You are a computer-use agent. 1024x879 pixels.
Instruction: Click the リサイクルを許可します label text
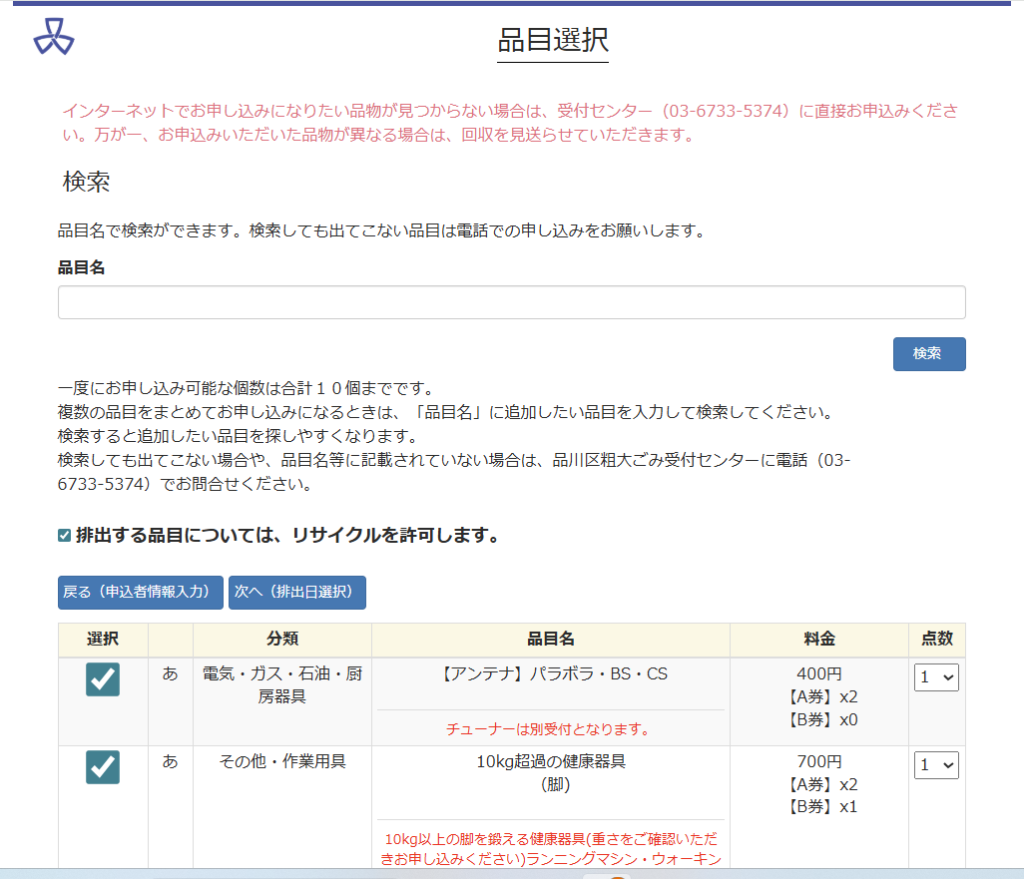[287, 536]
